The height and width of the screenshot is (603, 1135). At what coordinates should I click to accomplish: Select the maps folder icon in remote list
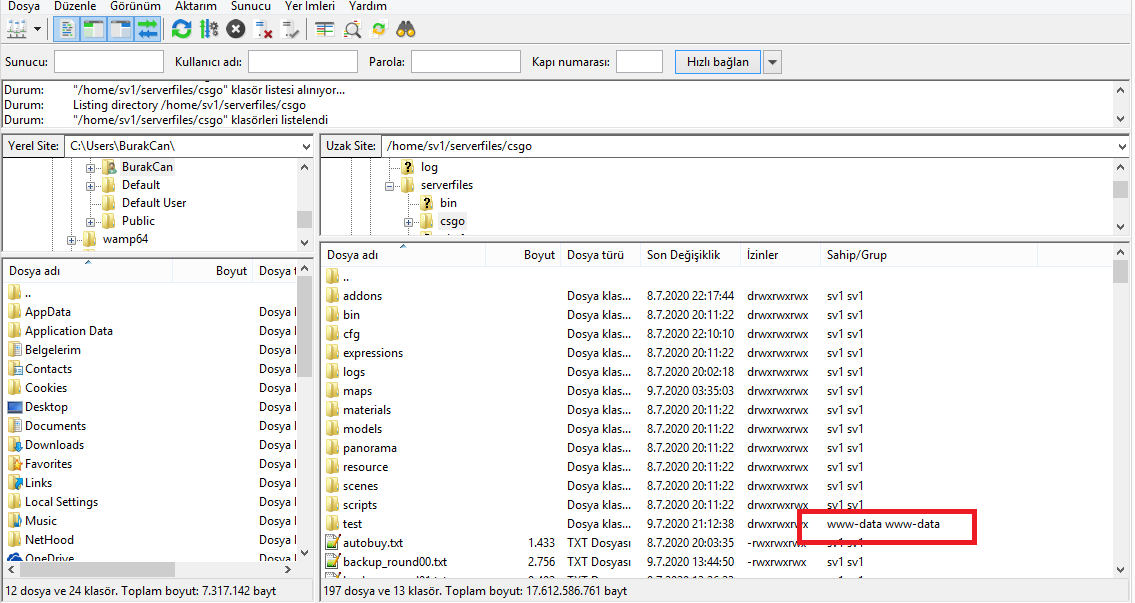pos(332,391)
